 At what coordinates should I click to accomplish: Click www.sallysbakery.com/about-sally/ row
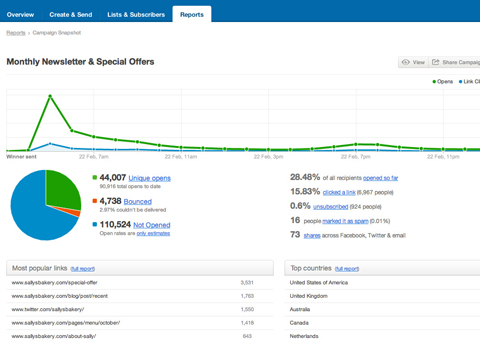[140, 336]
